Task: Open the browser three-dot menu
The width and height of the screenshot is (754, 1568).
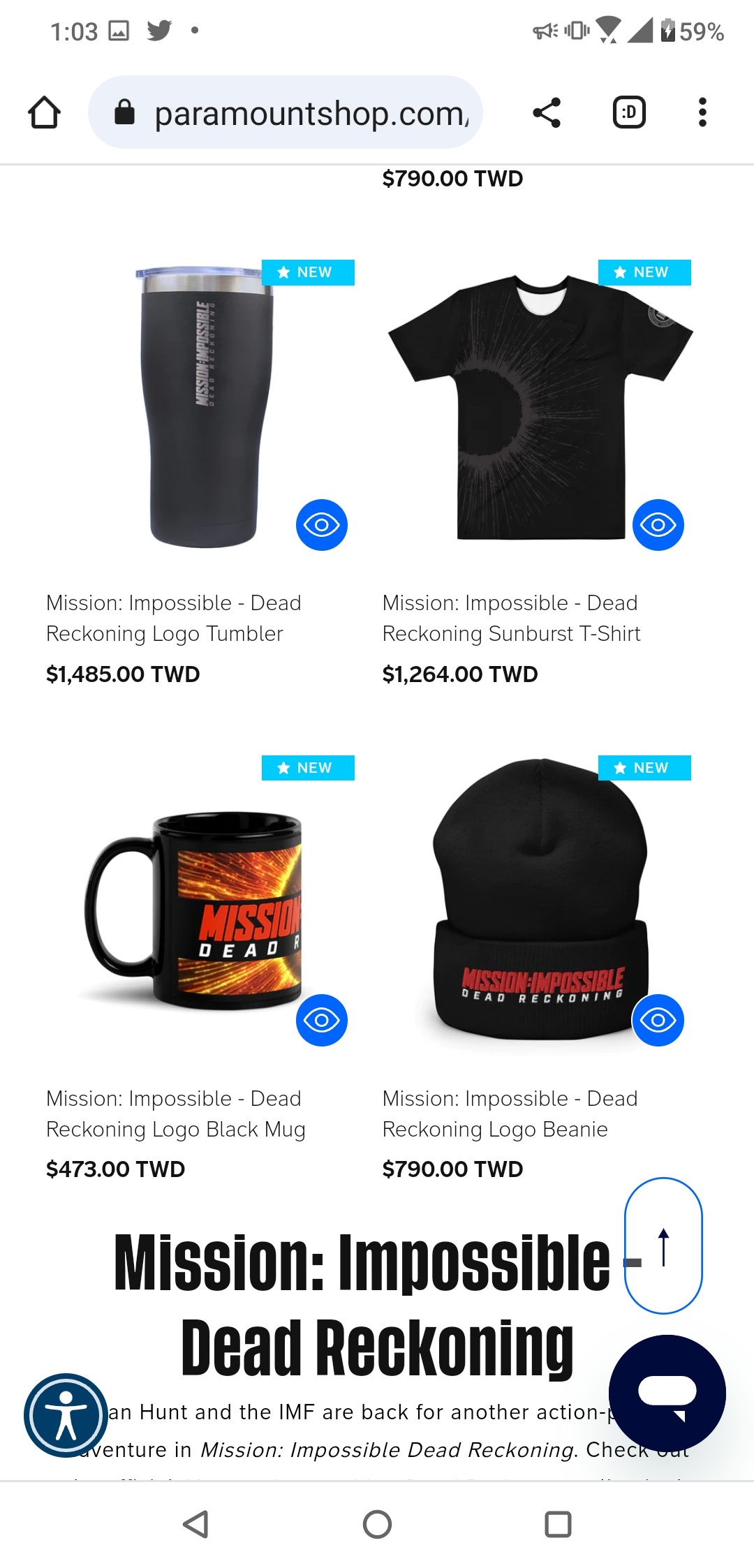Action: click(702, 112)
